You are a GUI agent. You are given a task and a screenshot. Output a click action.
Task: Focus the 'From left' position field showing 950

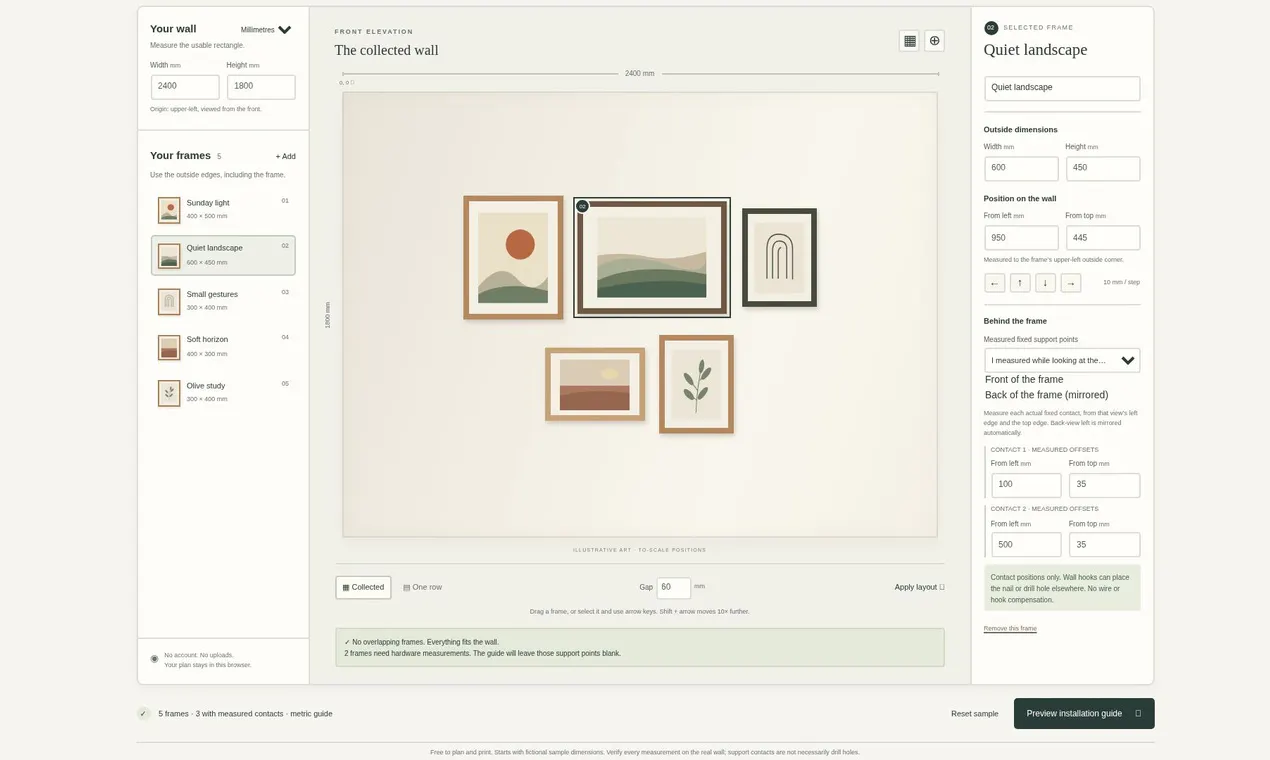pos(1021,238)
